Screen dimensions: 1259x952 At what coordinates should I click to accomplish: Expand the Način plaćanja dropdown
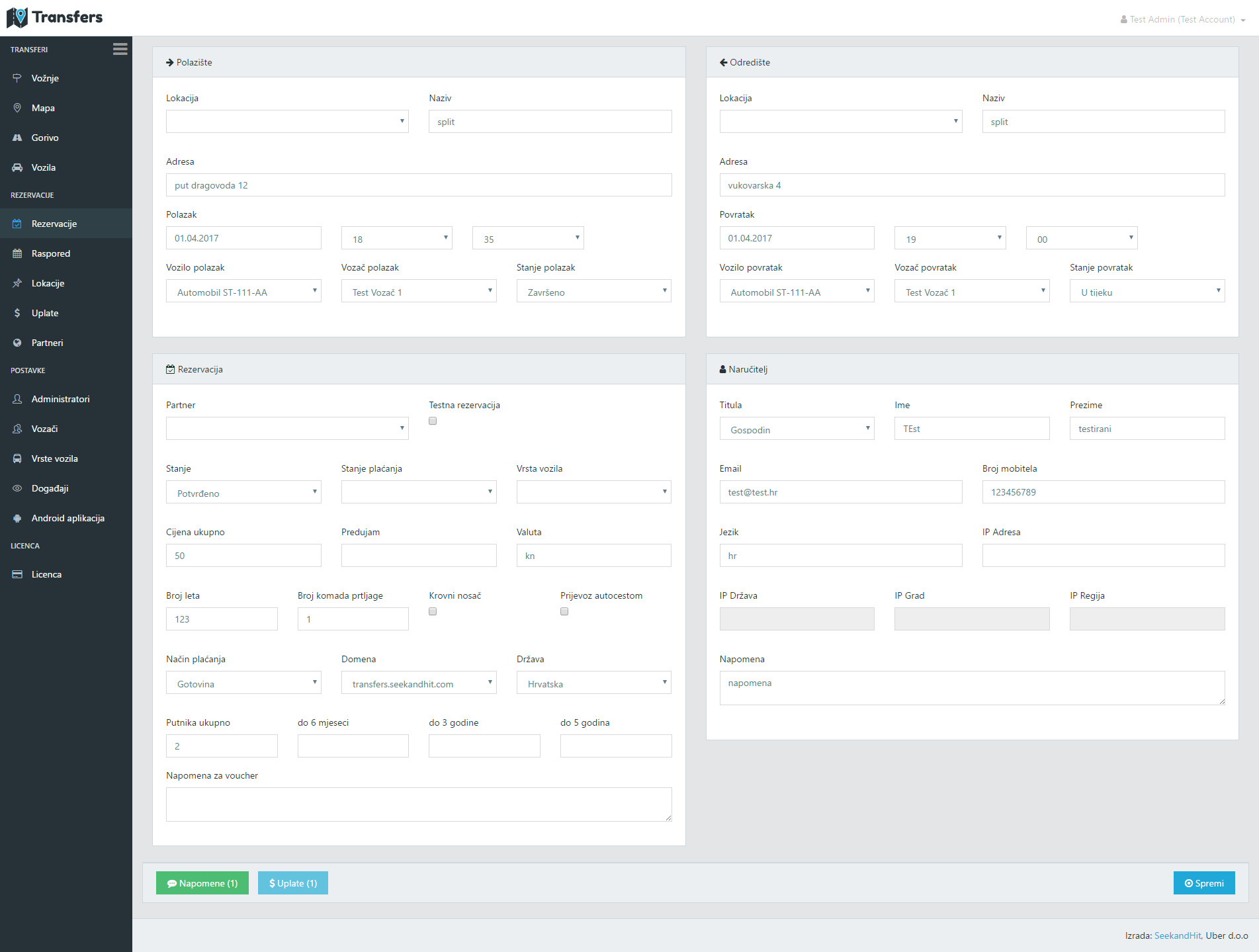click(243, 683)
